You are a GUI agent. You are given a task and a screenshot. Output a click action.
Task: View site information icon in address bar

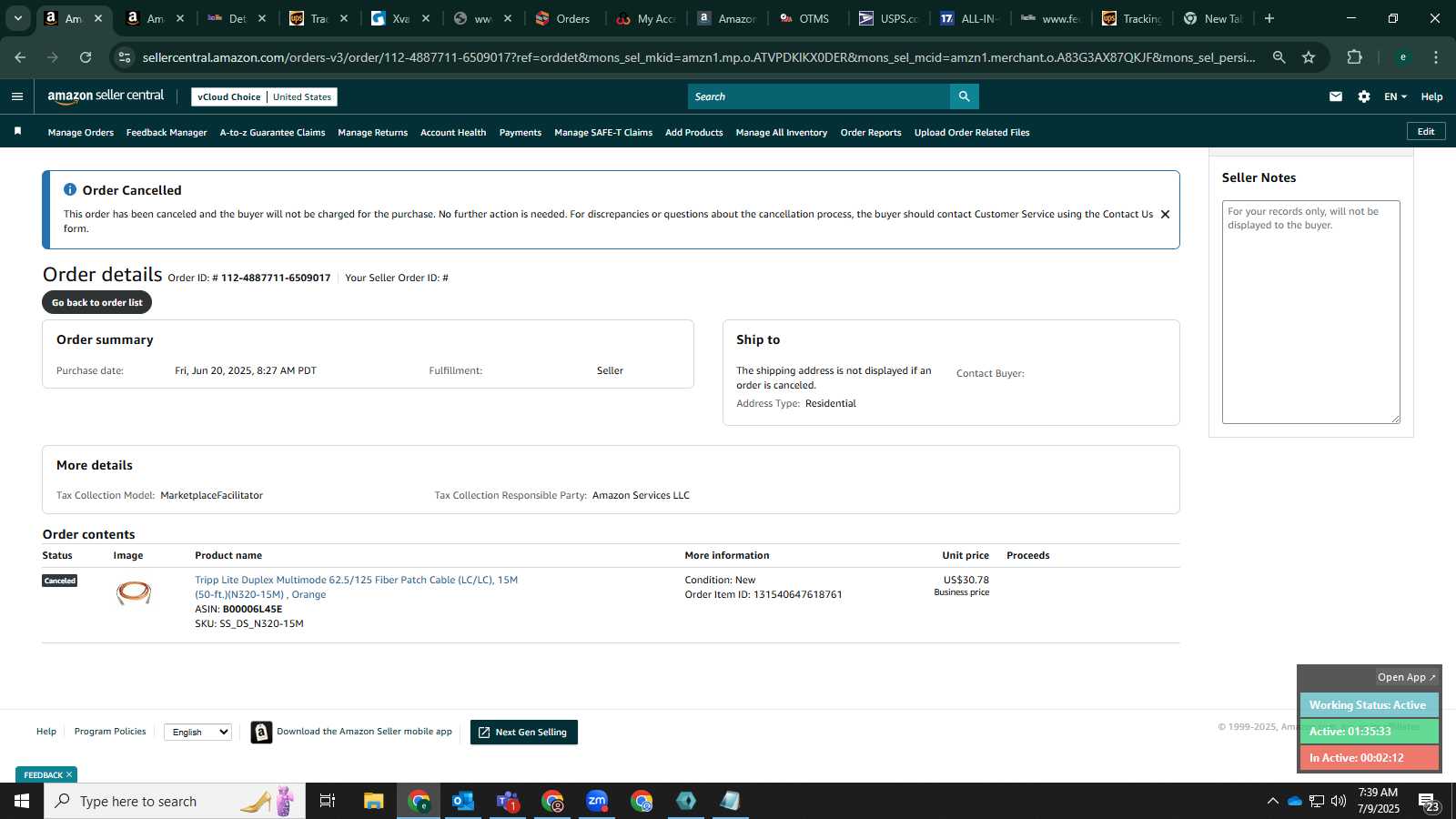125,57
